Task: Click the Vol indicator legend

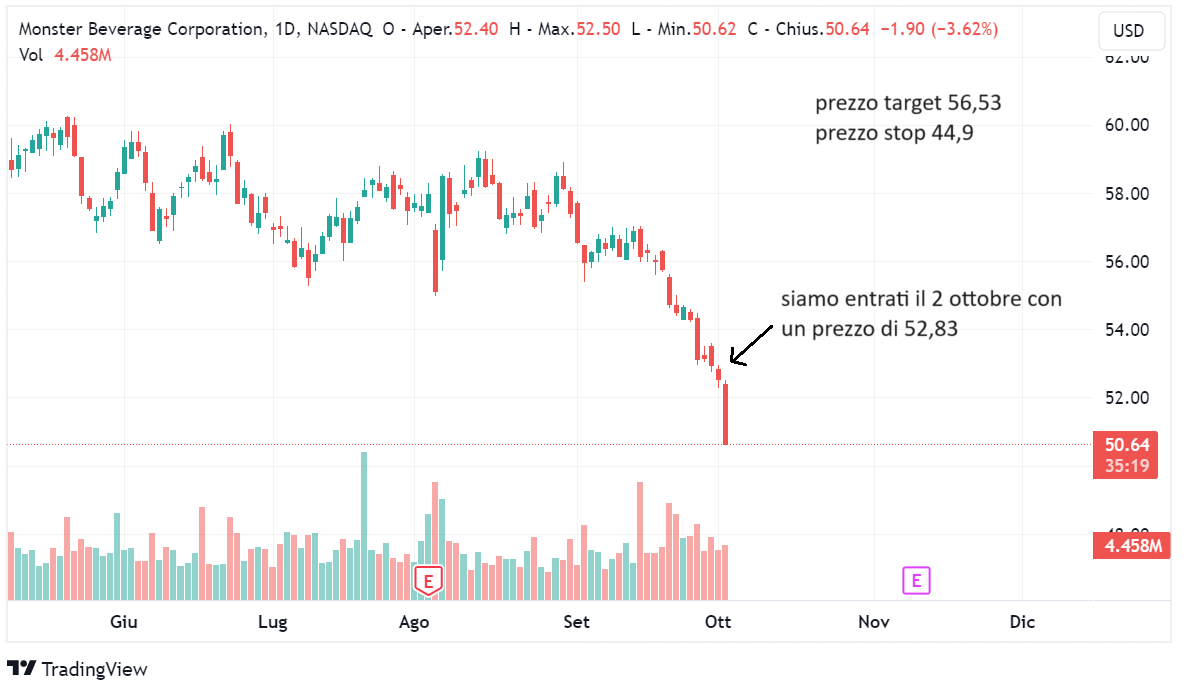Action: (x=65, y=55)
